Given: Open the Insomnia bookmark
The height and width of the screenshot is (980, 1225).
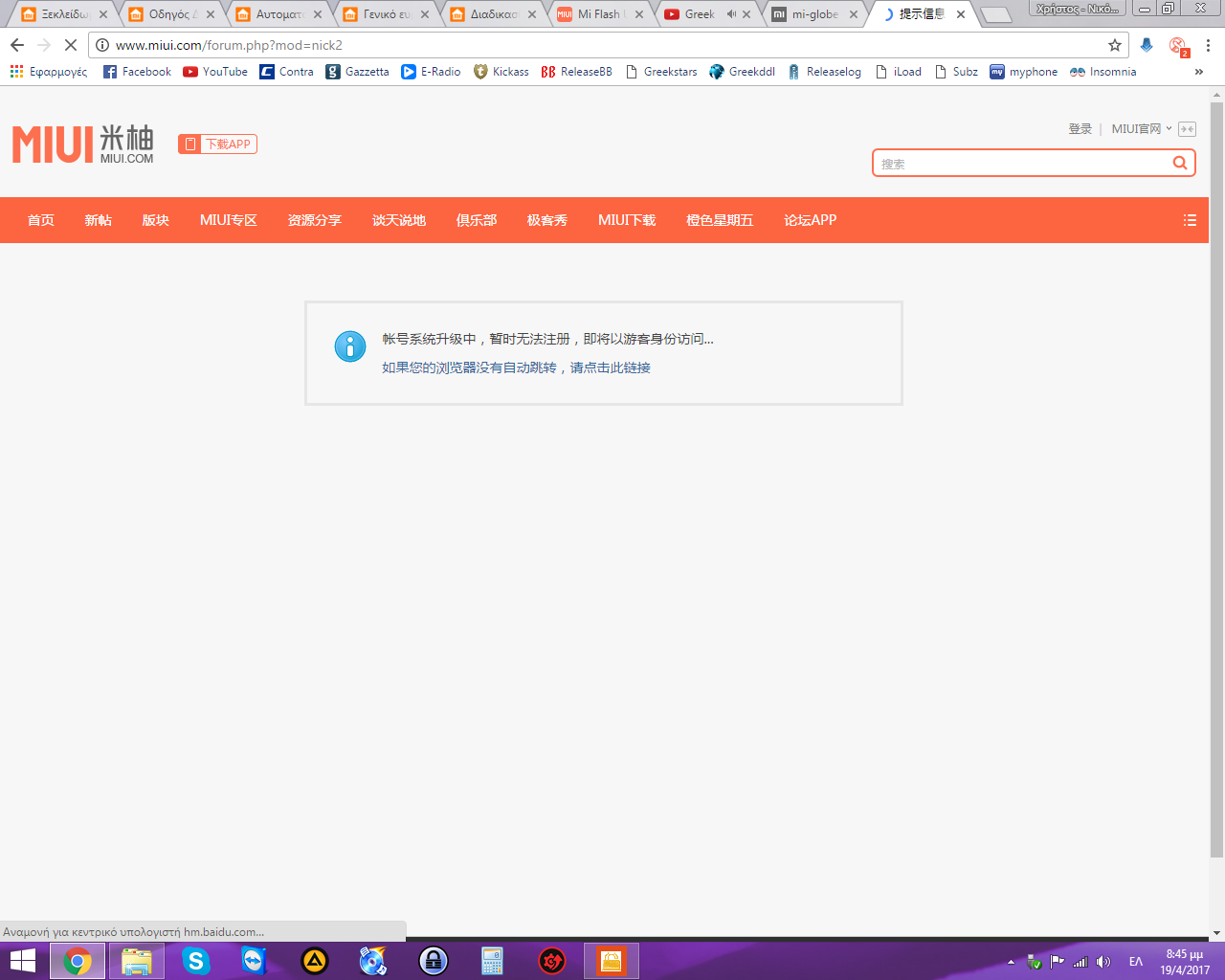Looking at the screenshot, I should (x=1103, y=72).
